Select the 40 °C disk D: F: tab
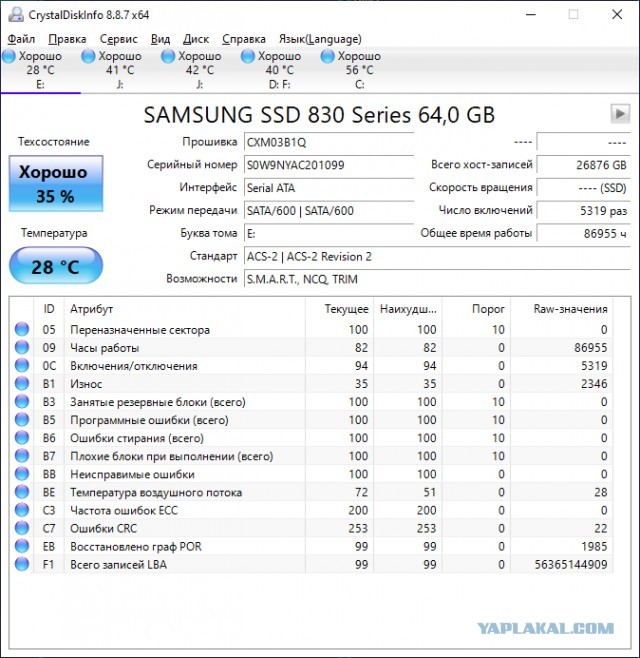 (280, 70)
